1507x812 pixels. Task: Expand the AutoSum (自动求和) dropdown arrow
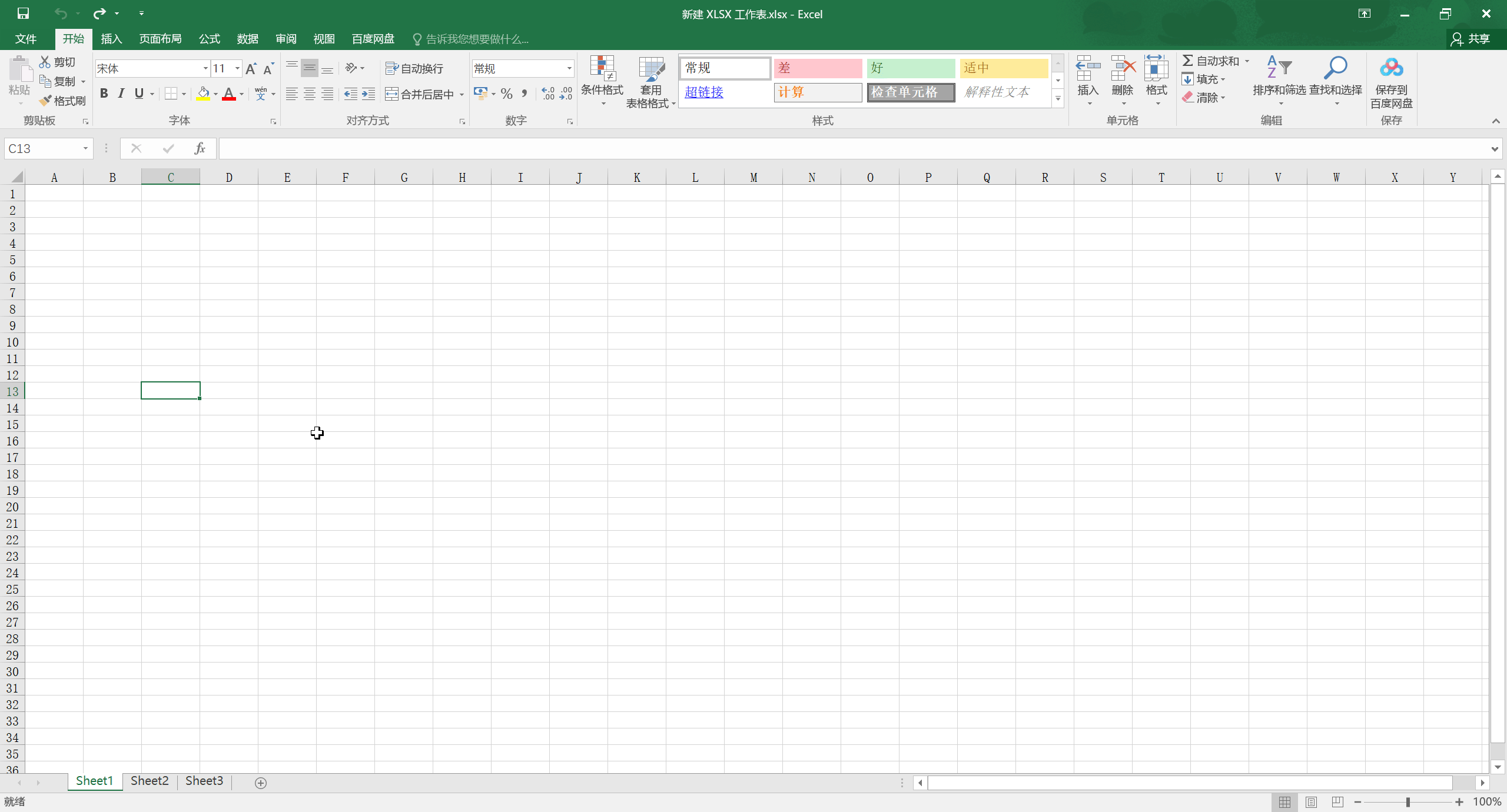click(1247, 61)
